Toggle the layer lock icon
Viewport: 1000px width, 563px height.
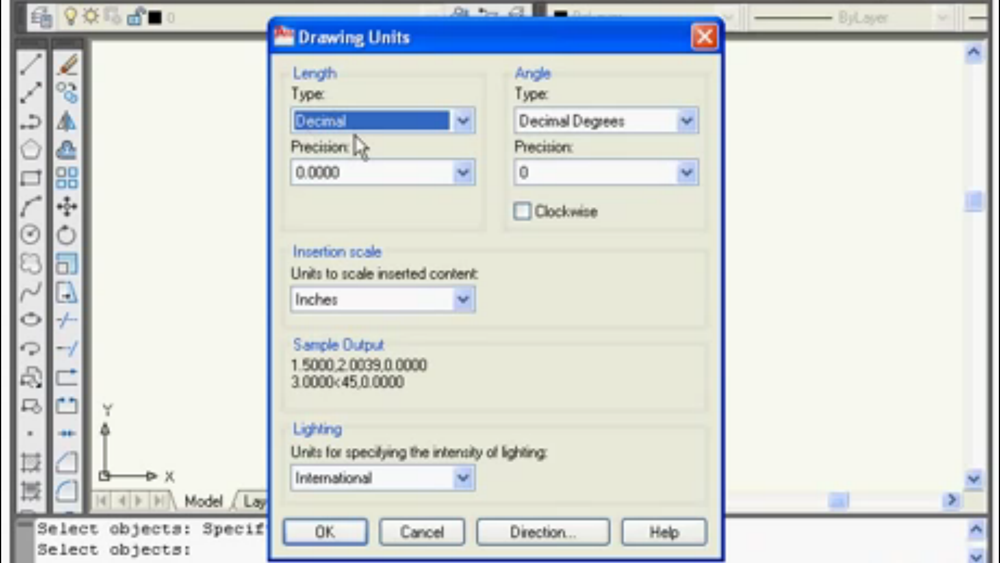[x=135, y=17]
